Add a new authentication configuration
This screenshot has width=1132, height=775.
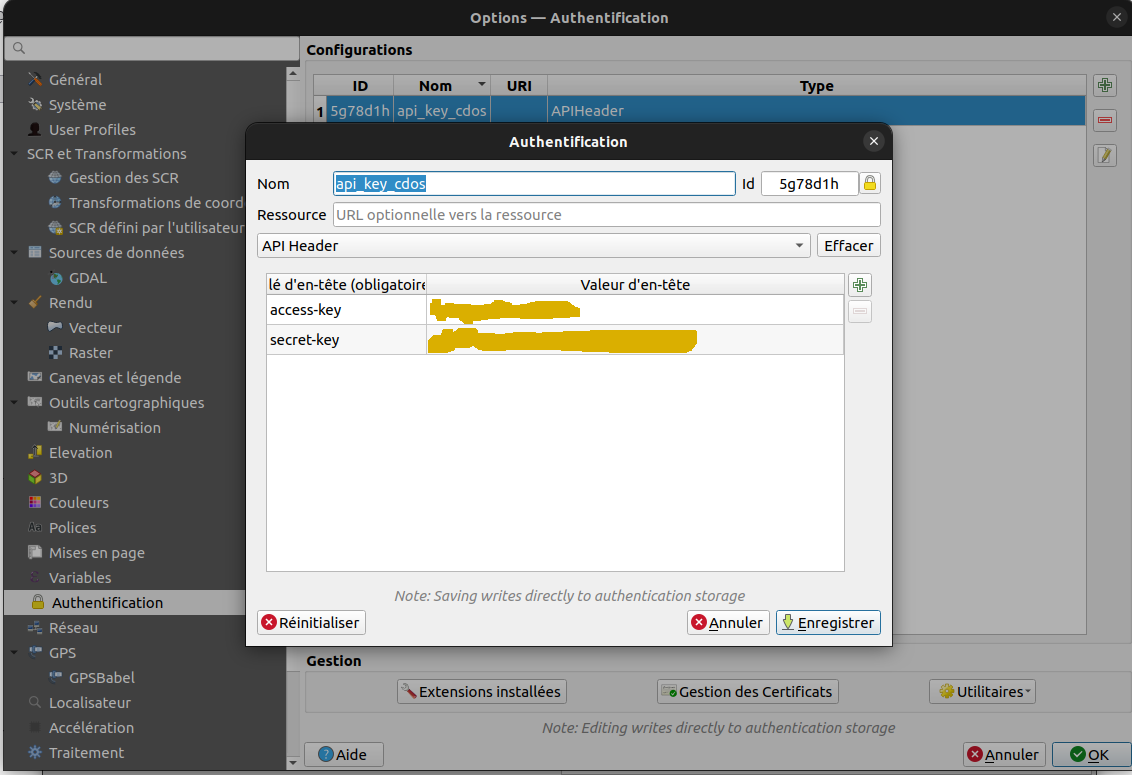tap(1104, 85)
